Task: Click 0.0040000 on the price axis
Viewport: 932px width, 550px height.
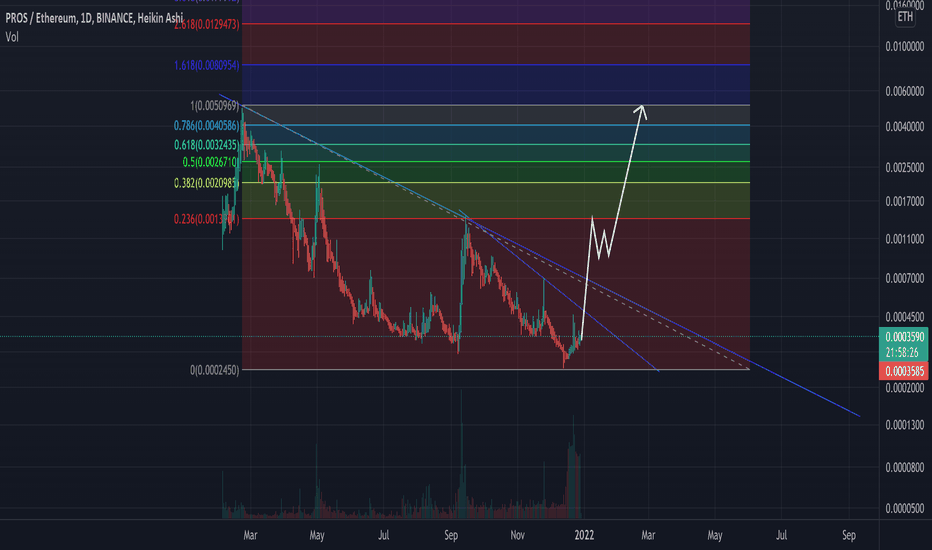Action: click(905, 127)
